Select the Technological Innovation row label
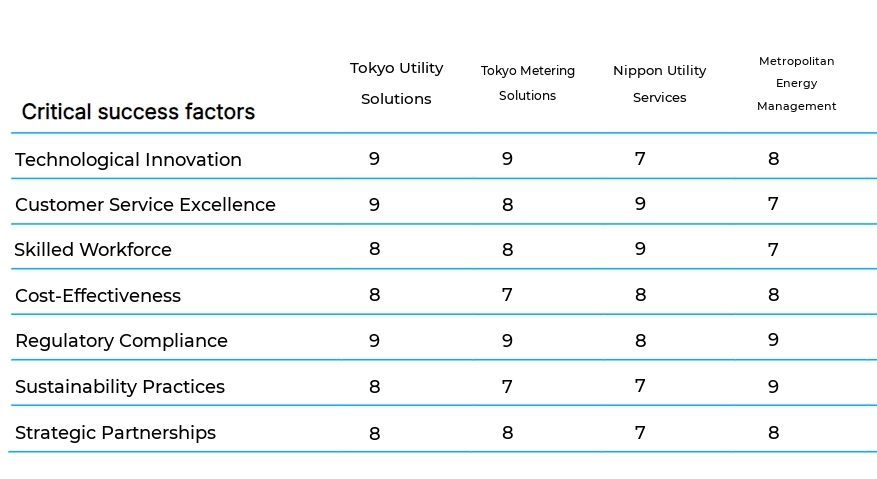The image size is (877, 479). pos(128,159)
